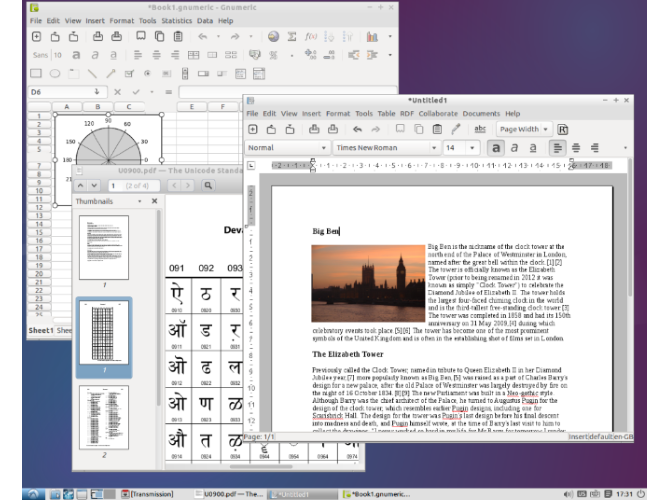Click the page number field in PDF viewer
The height and width of the screenshot is (500, 670).
(x=134, y=185)
